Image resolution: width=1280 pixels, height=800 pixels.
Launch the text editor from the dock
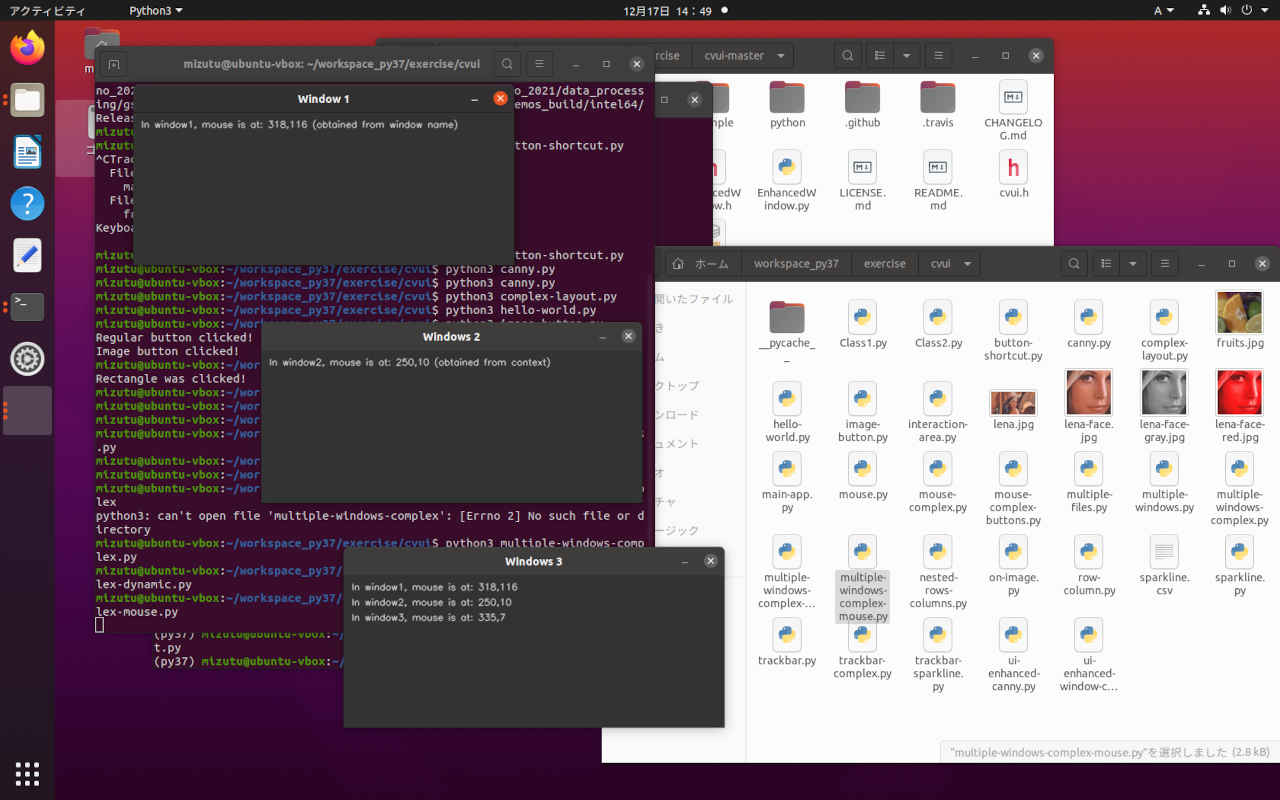27,255
